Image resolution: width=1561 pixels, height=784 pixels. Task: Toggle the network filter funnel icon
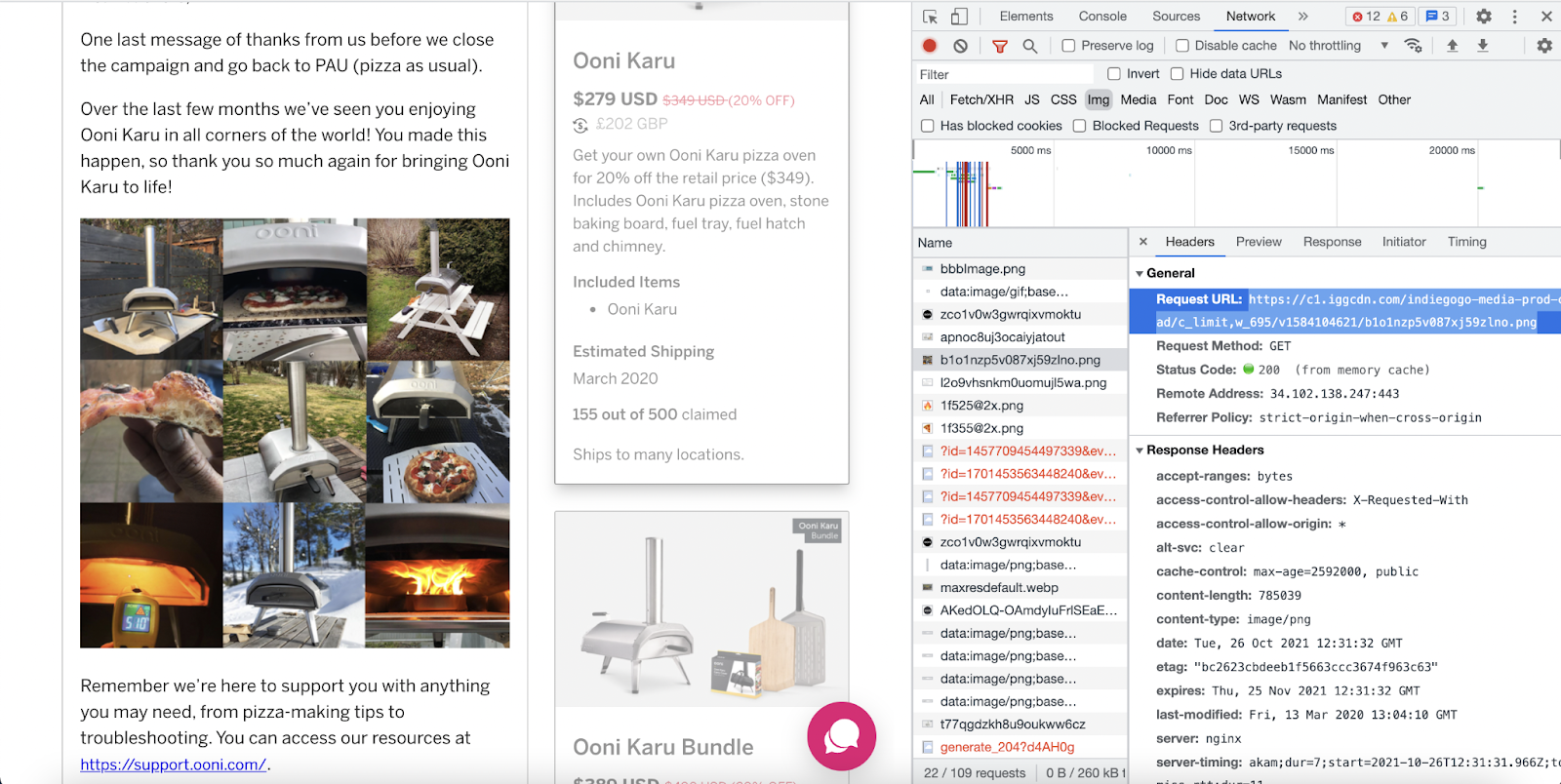(1000, 46)
